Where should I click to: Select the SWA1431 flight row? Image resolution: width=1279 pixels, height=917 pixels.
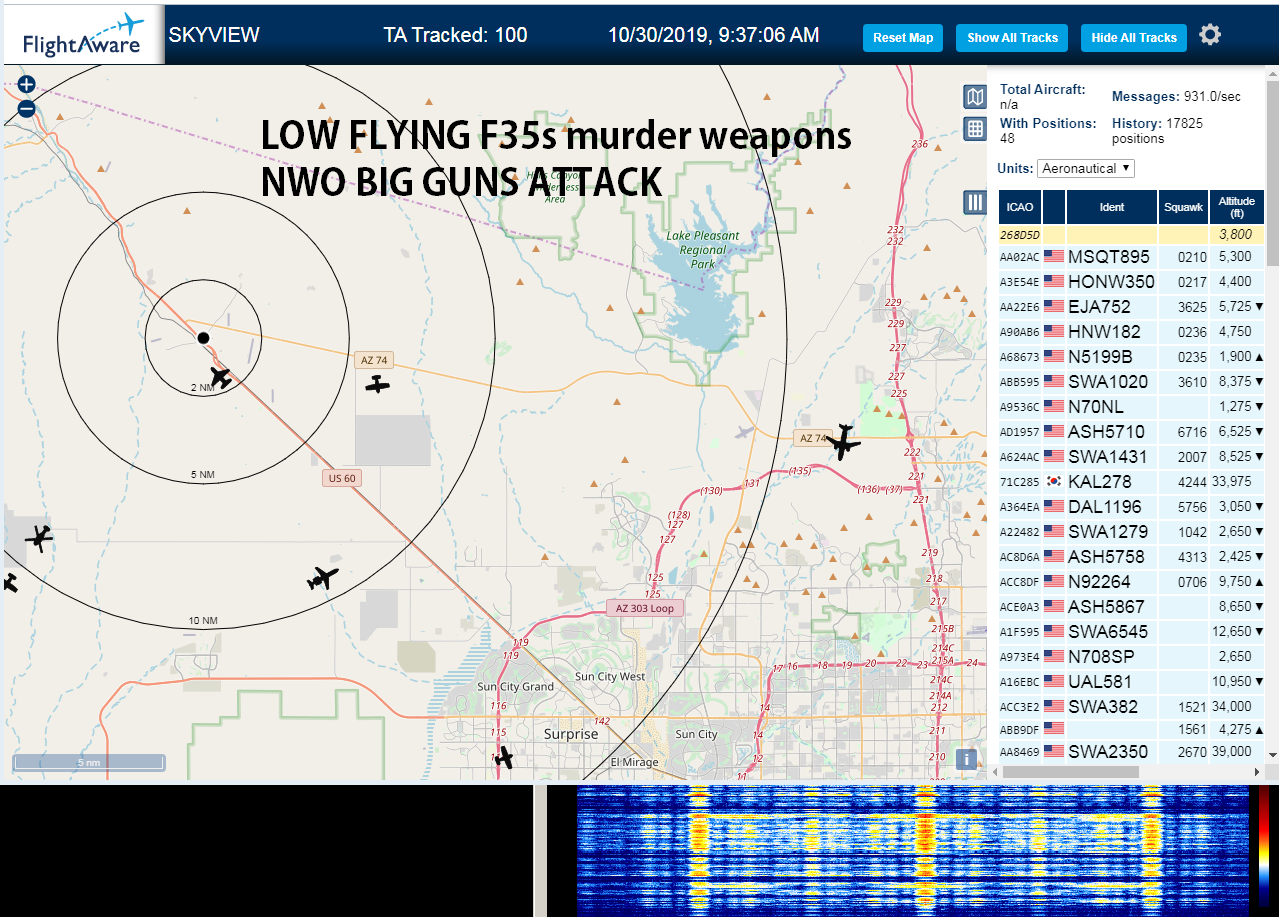1132,457
